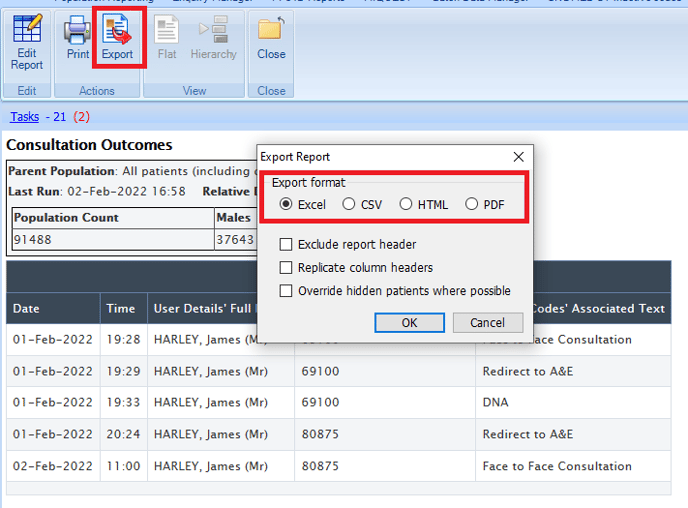
Task: Open the Tasks link
Action: (24, 117)
